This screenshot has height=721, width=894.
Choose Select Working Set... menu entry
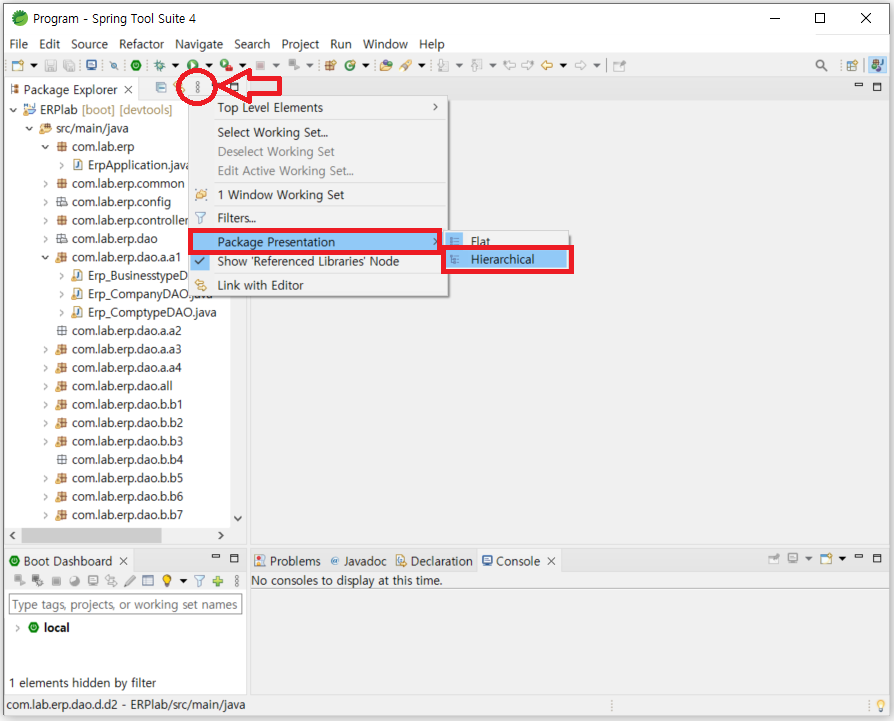click(x=273, y=133)
